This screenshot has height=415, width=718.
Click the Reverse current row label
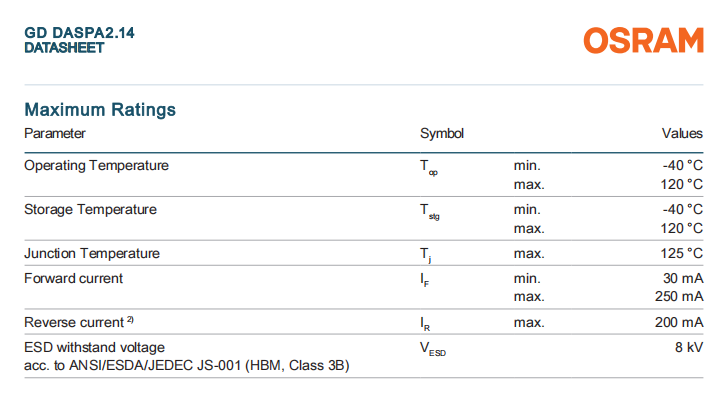72,322
